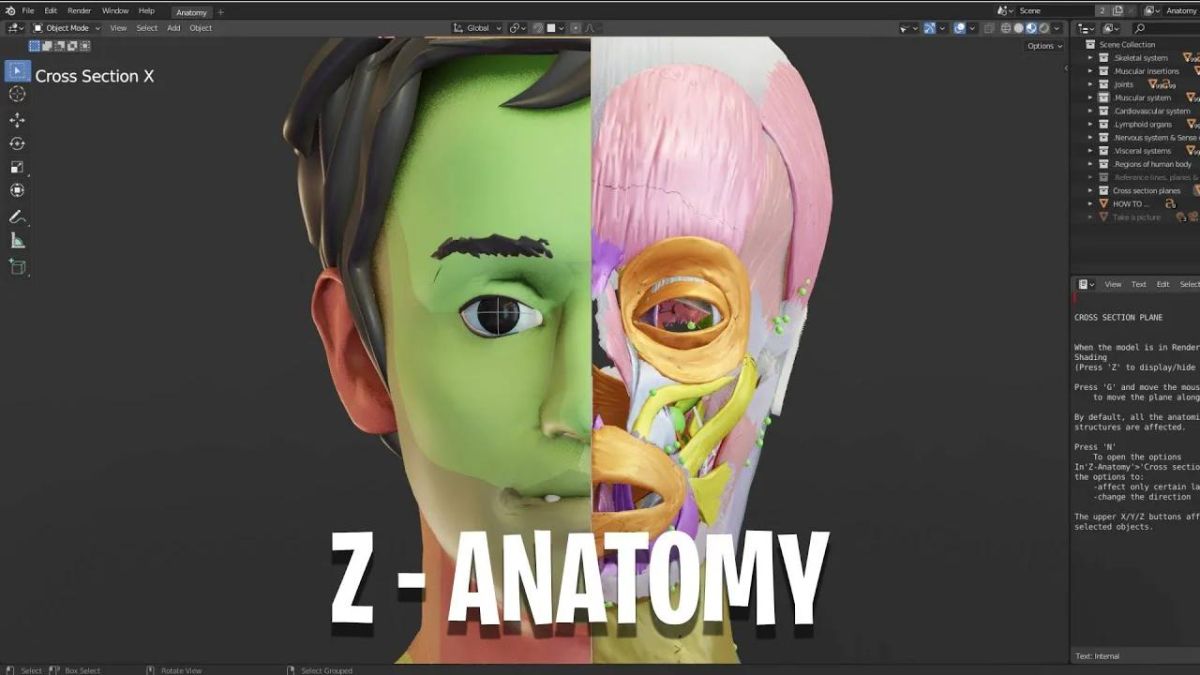Image resolution: width=1200 pixels, height=675 pixels.
Task: Select the Lymphoid organs collection row
Action: [1141, 124]
